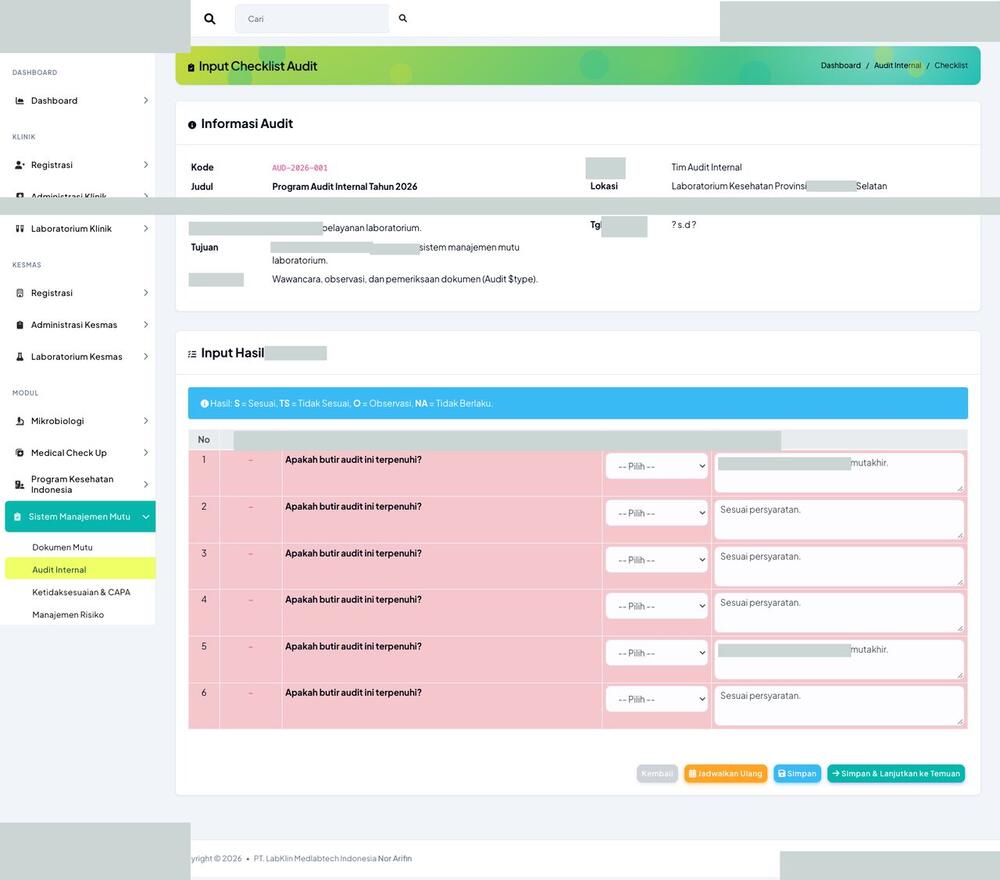The image size is (1000, 880).
Task: Click row 1 question Apakah butir audit
Action: (353, 460)
